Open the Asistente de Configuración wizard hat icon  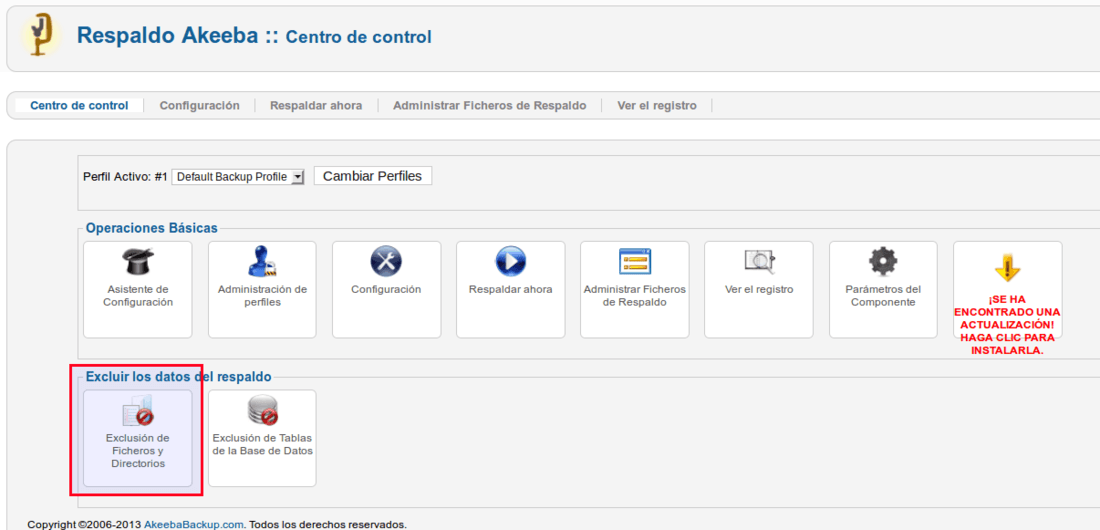point(138,262)
